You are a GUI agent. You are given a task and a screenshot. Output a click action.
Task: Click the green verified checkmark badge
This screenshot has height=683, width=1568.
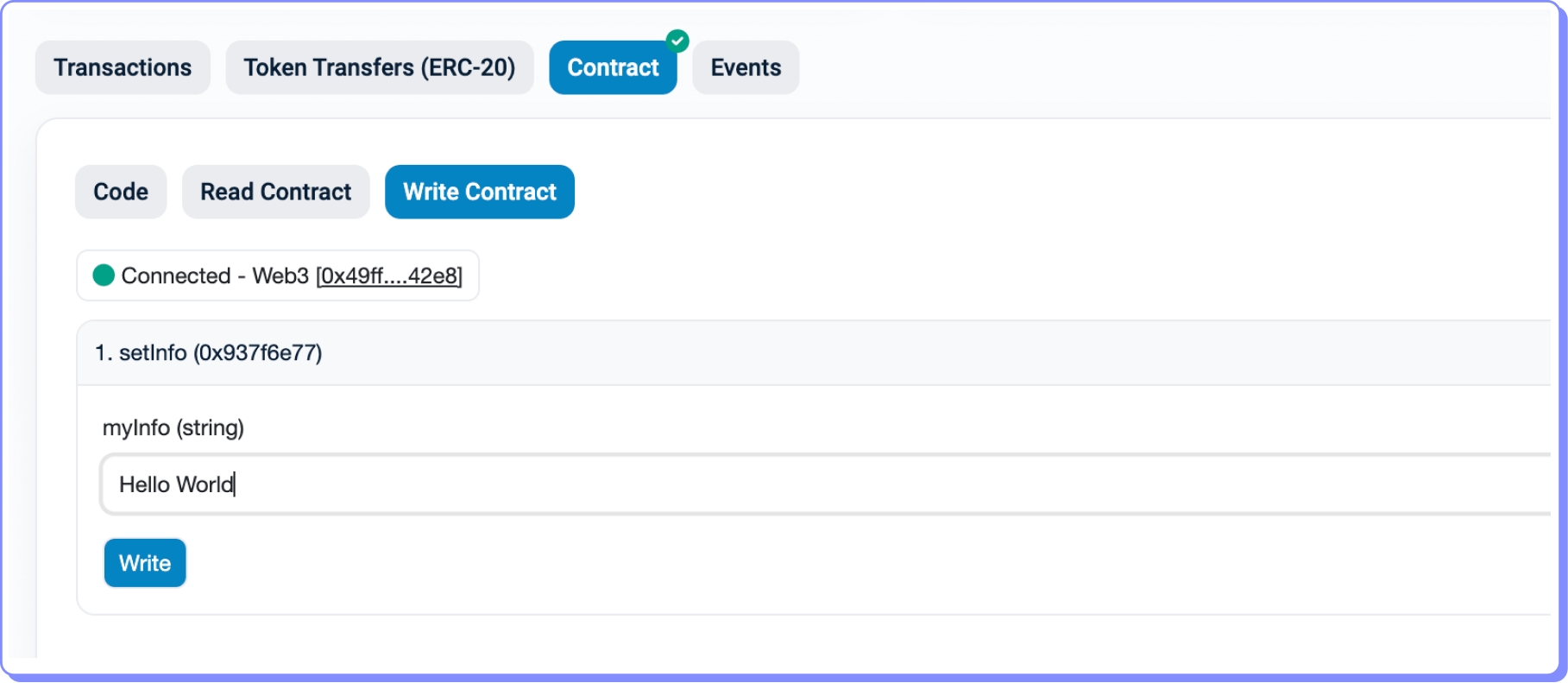tap(677, 41)
